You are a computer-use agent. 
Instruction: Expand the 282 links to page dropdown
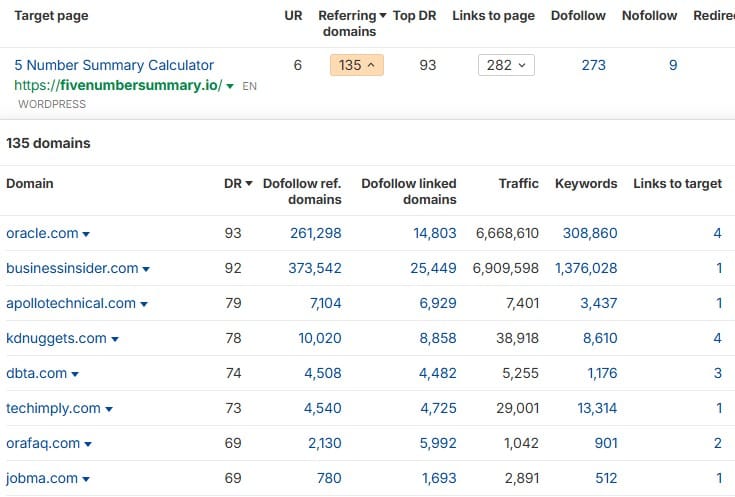(506, 65)
